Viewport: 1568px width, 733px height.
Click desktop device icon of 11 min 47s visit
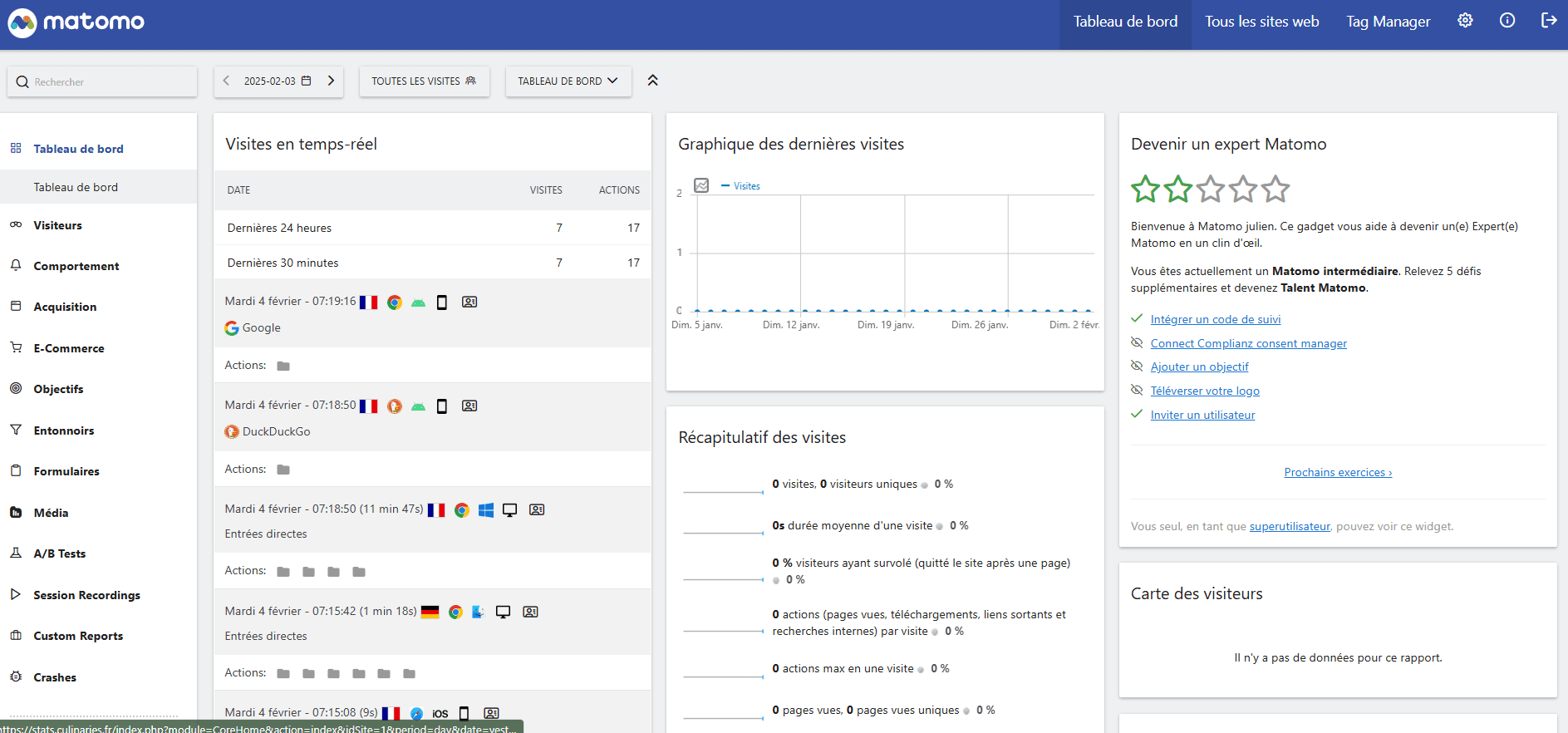coord(510,509)
